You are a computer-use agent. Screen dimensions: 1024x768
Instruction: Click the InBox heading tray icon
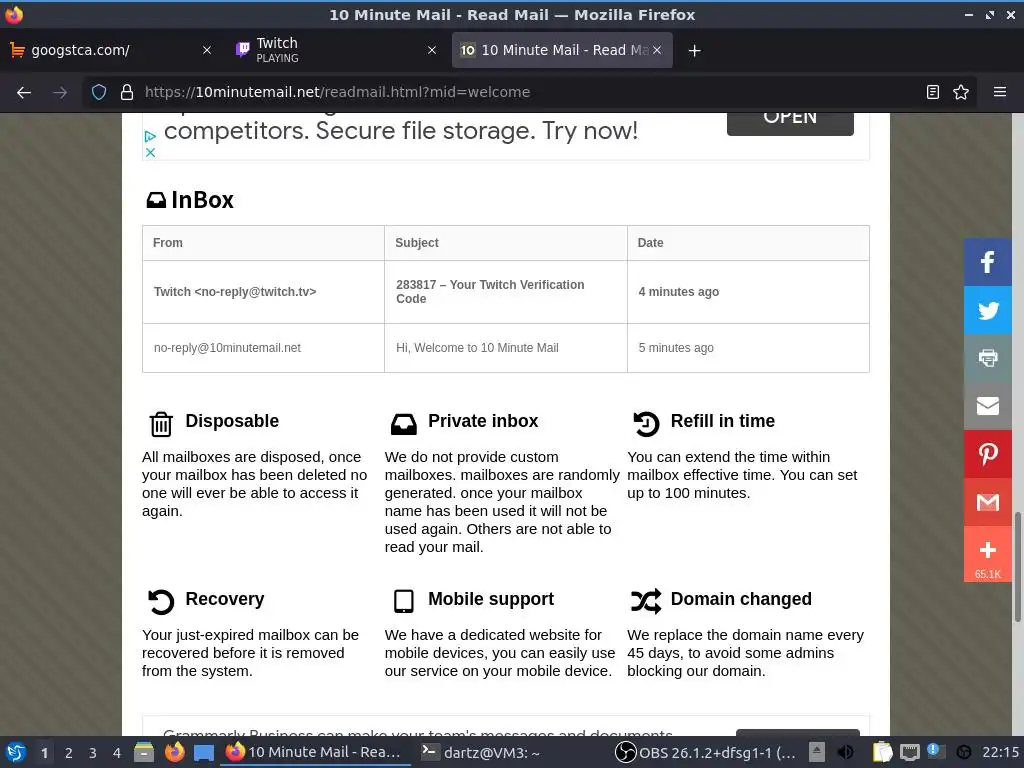coord(156,200)
